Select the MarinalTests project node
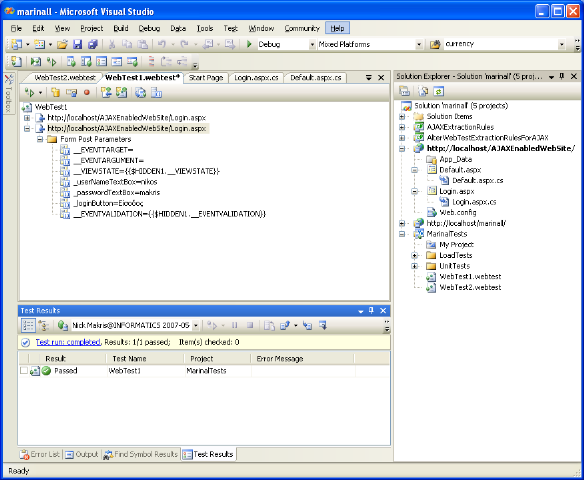Screen dimensions: 584x480 click(x=447, y=234)
